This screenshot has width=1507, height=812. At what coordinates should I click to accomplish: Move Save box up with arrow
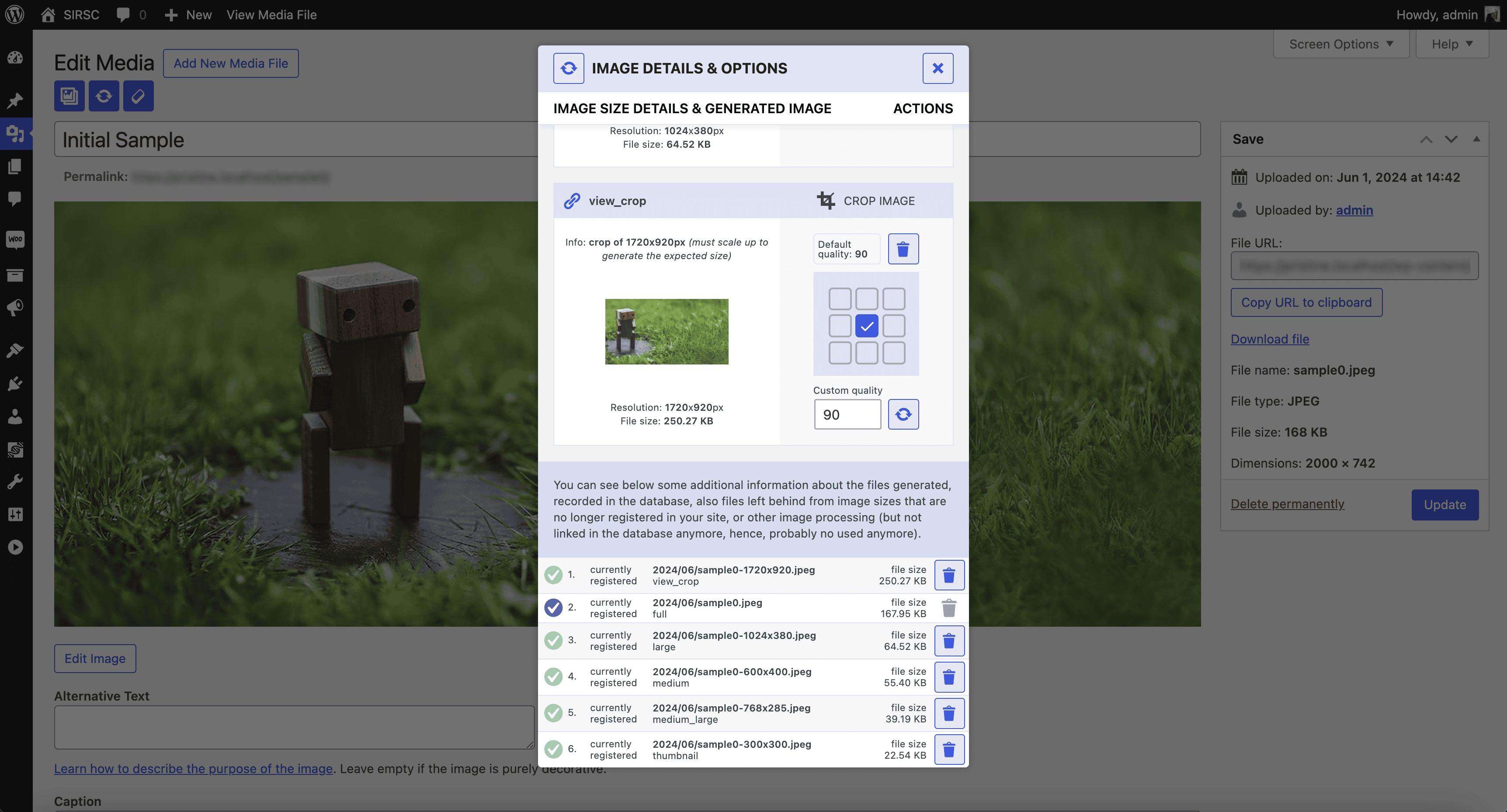tap(1426, 139)
